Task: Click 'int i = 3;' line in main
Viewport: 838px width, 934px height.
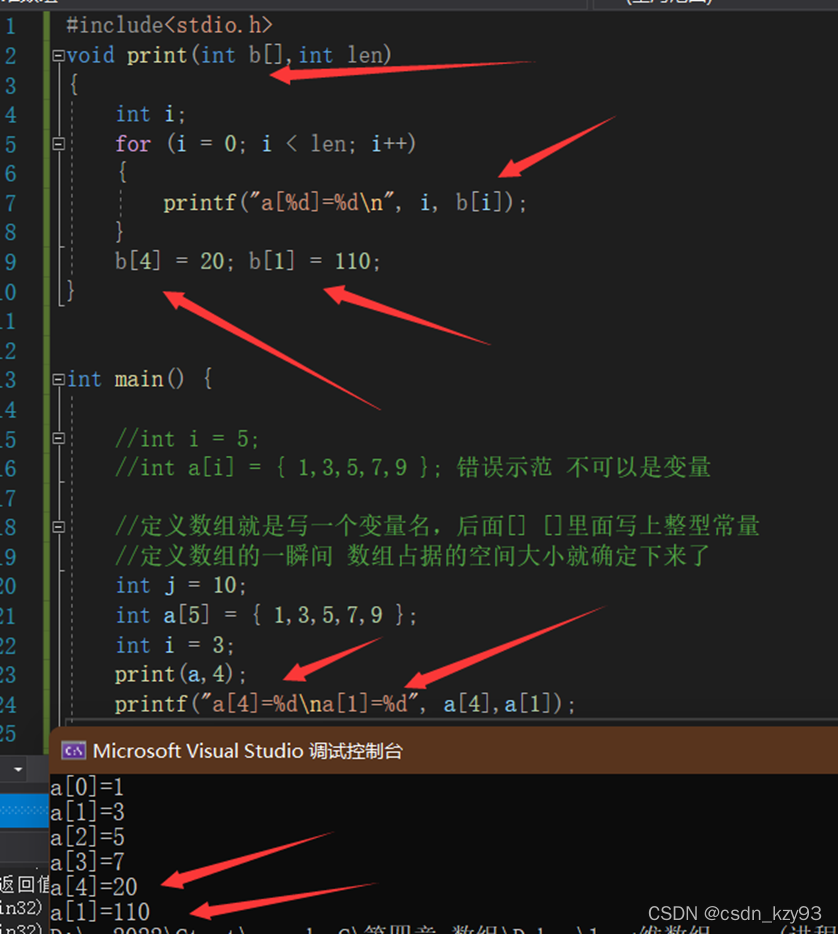Action: coord(175,645)
